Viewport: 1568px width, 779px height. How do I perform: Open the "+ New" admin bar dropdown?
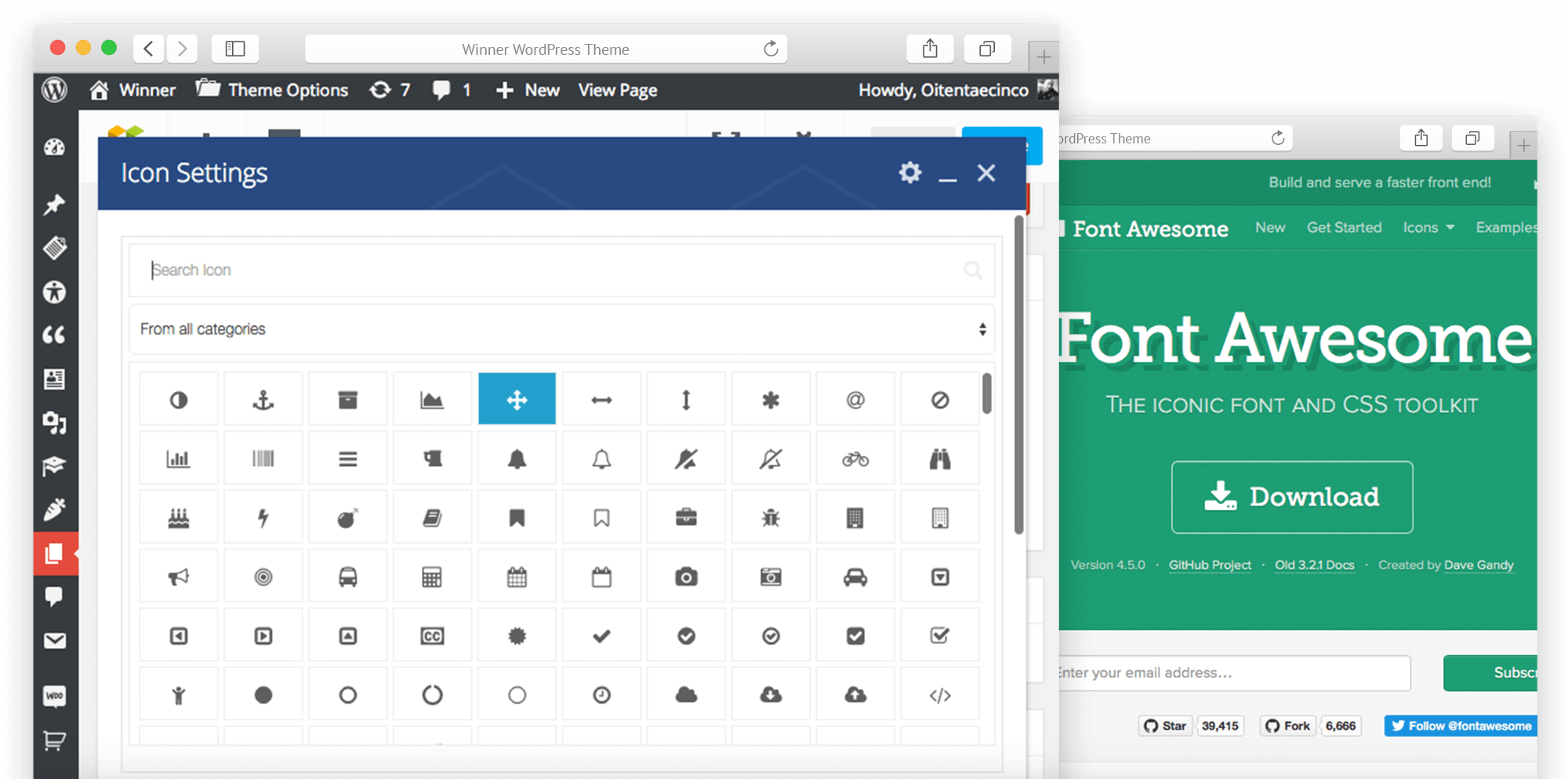coord(527,89)
